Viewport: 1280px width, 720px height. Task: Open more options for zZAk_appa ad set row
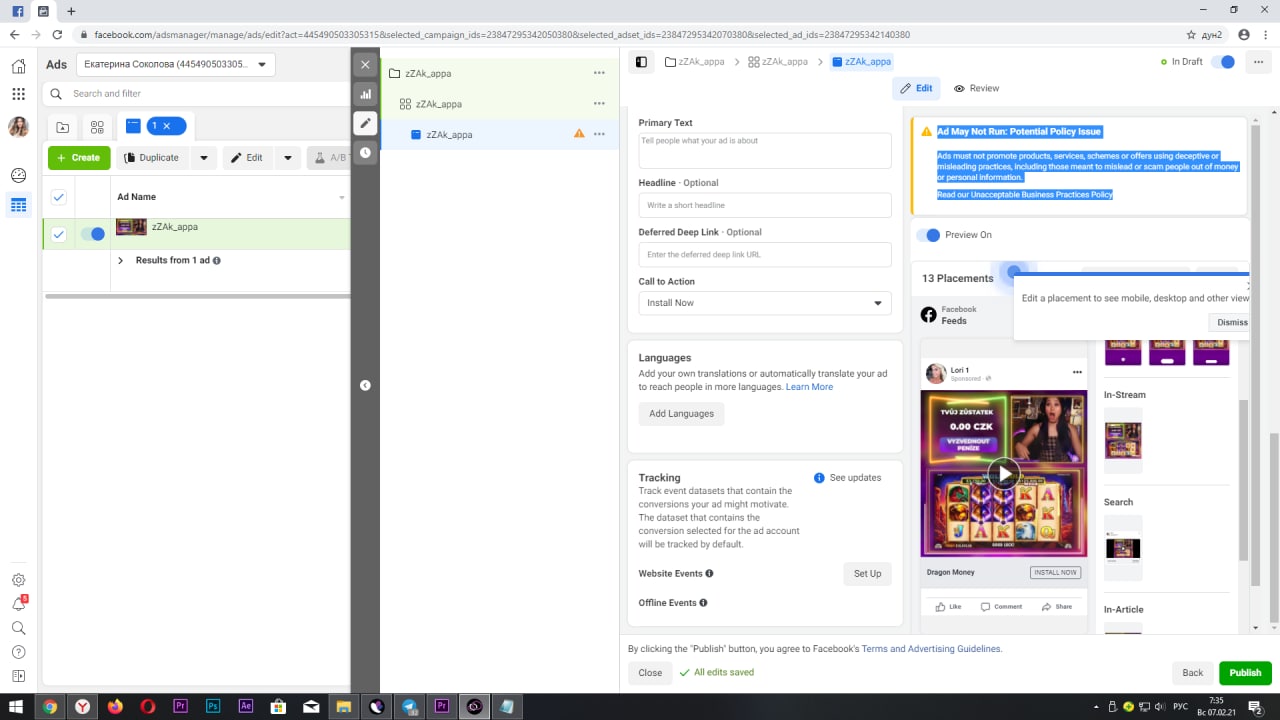(x=599, y=103)
